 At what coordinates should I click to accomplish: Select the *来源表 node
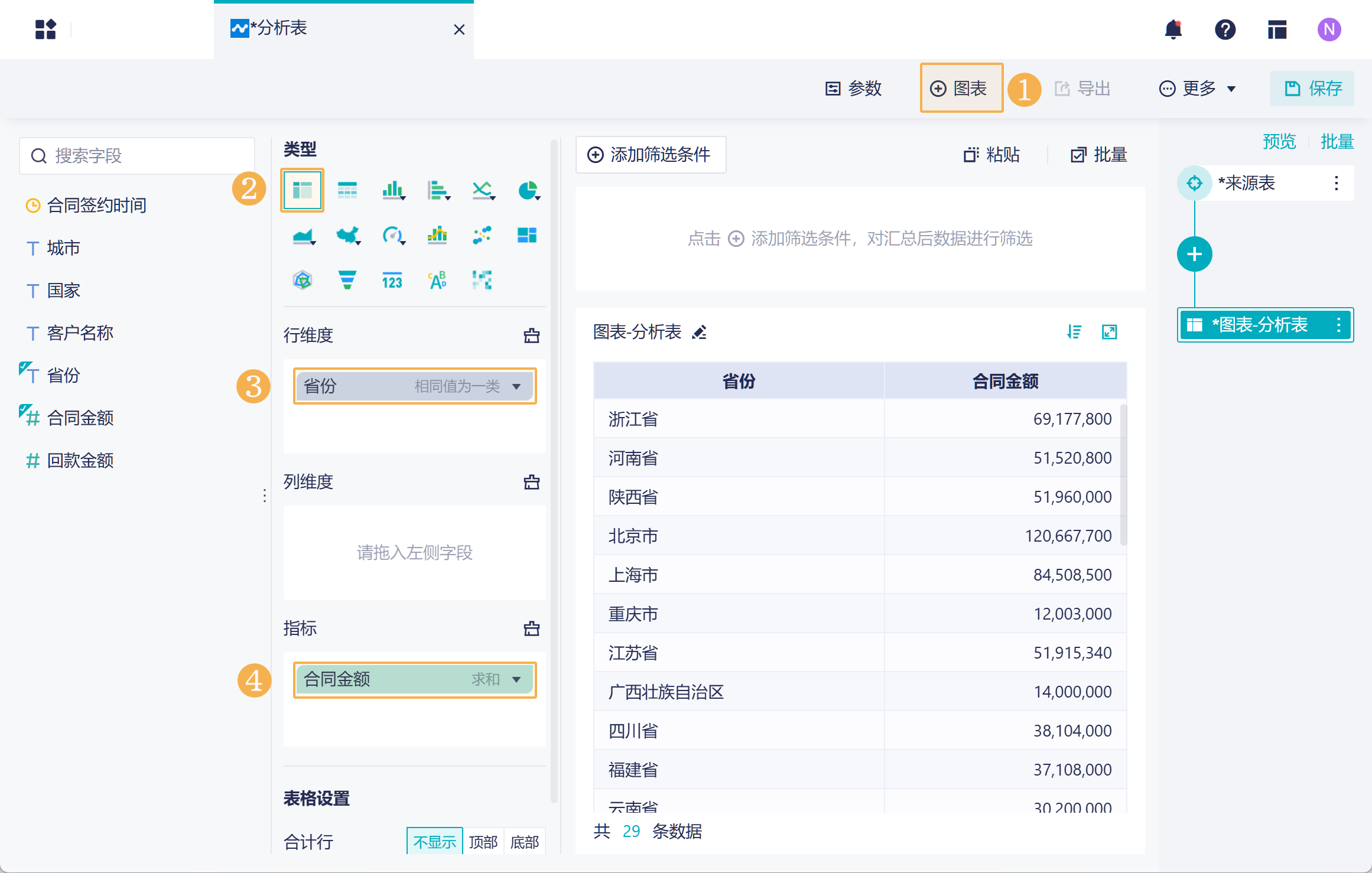(1246, 183)
